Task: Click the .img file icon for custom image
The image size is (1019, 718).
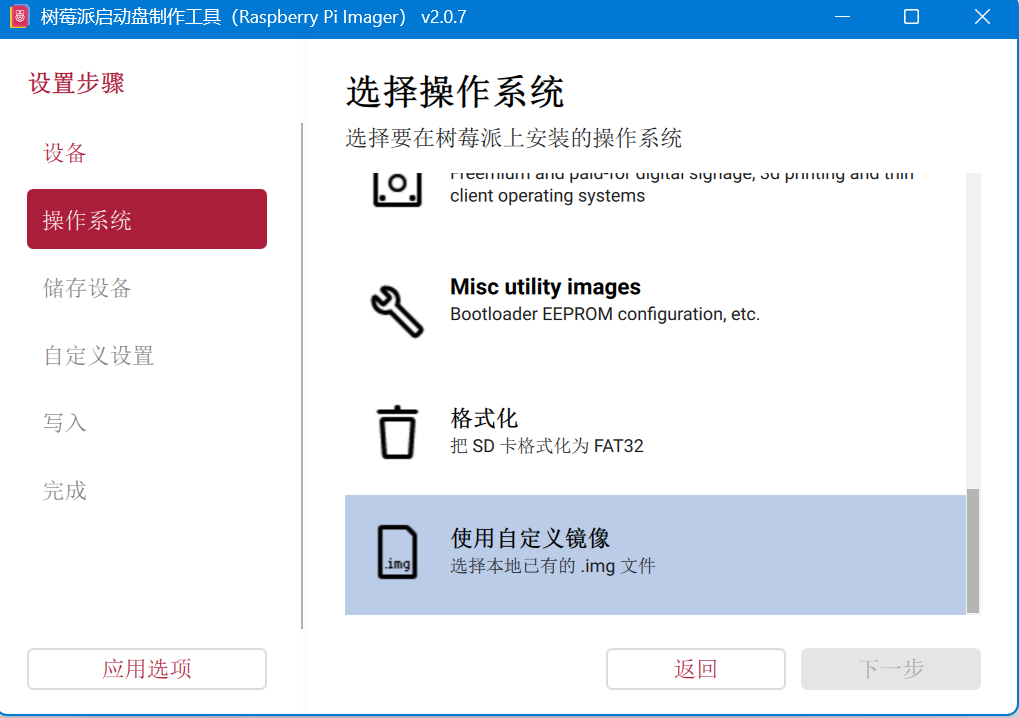Action: 397,552
